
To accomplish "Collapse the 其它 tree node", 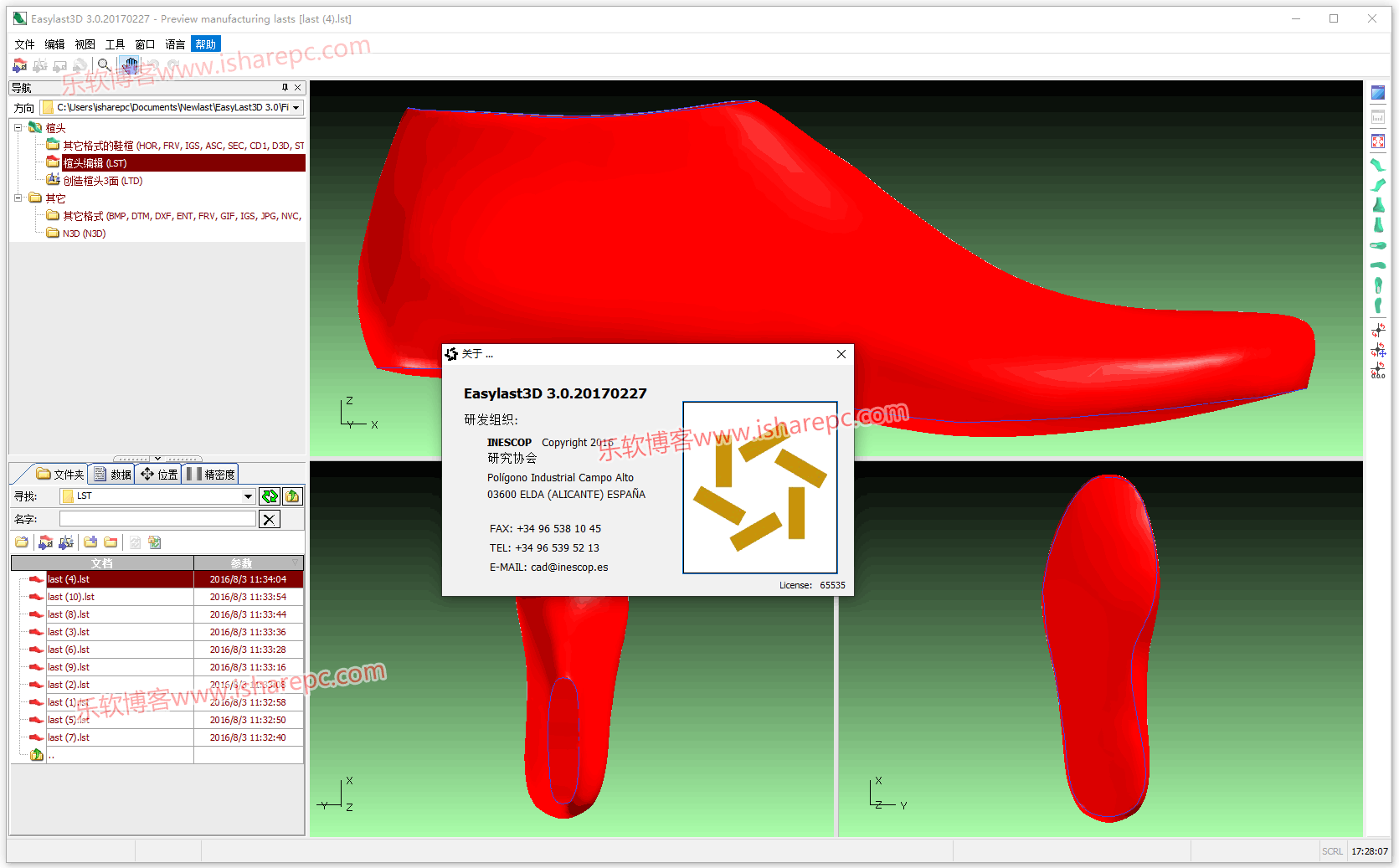I will click(18, 198).
